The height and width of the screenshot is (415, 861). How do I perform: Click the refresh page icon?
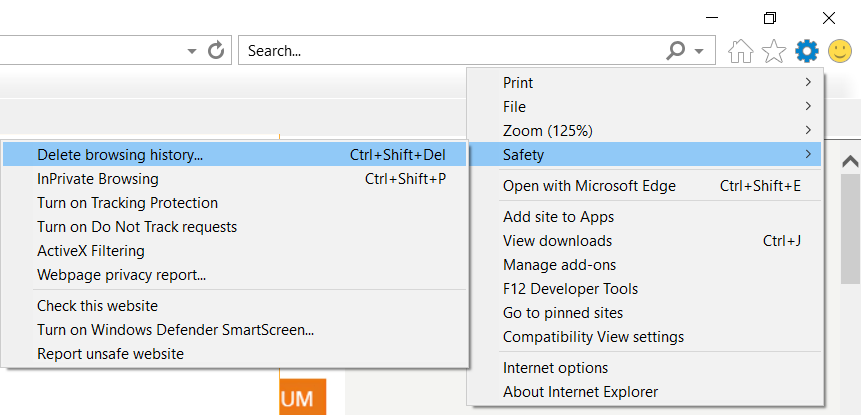(216, 50)
